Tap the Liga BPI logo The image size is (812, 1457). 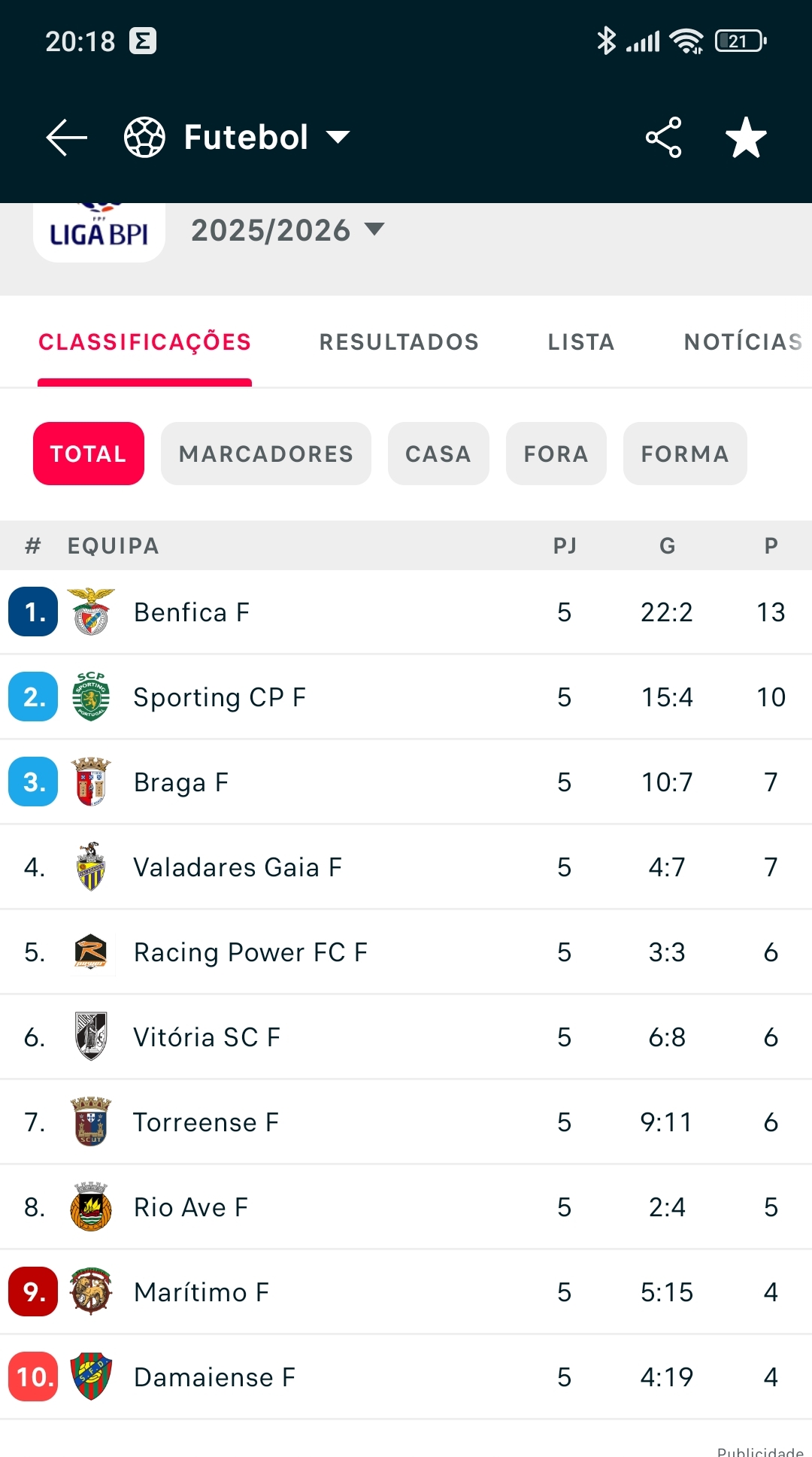(x=98, y=232)
